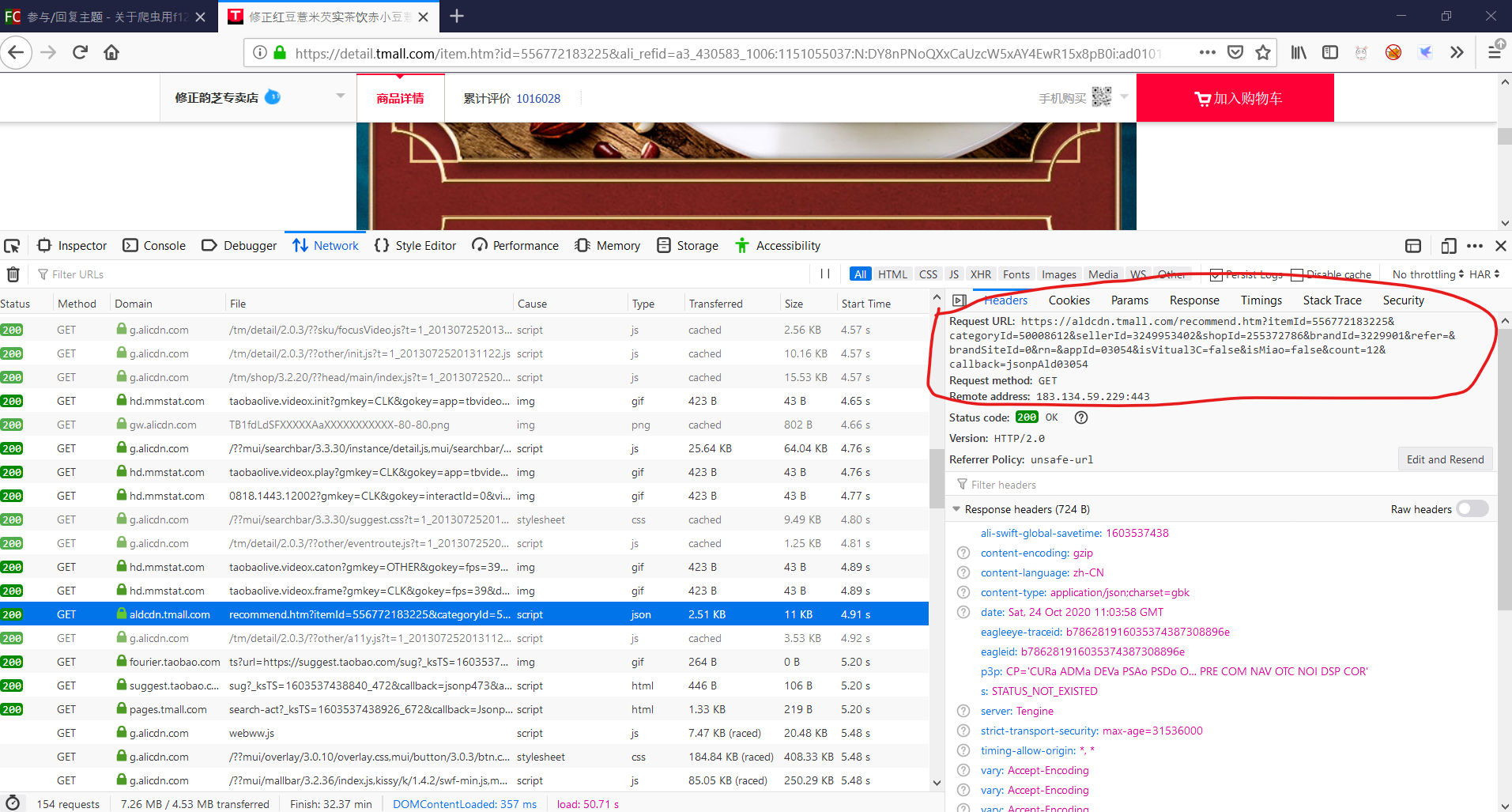This screenshot has width=1512, height=812.
Task: Click the QR code for mobile purchase
Action: [1102, 96]
